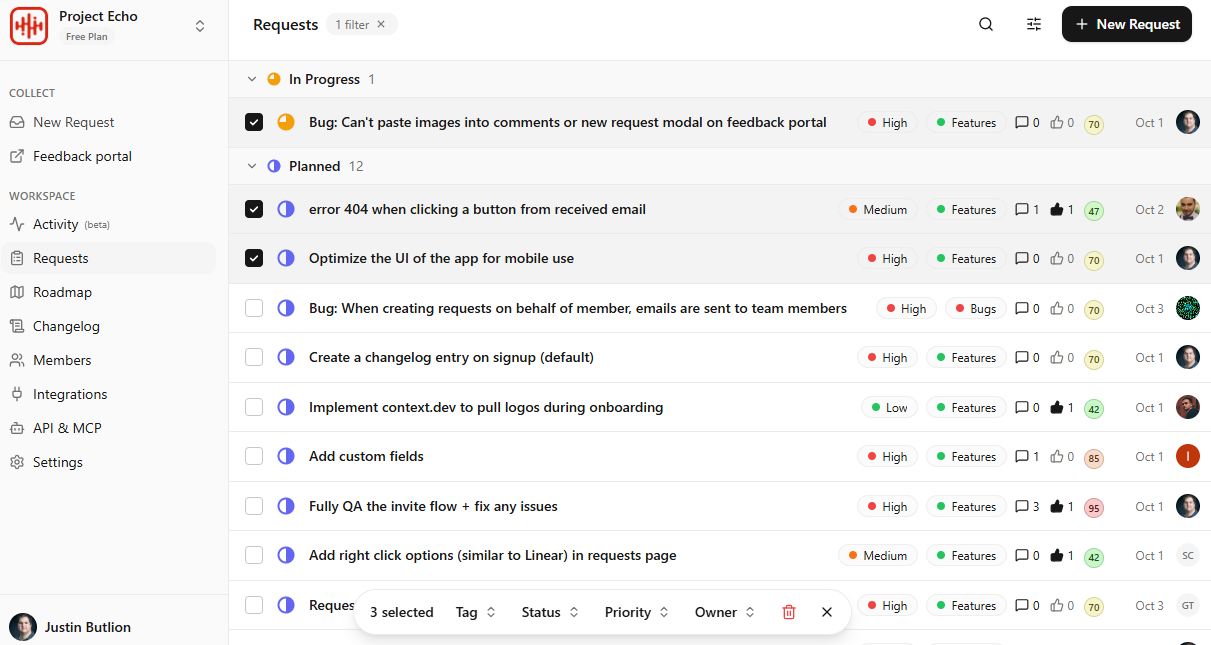
Task: Remove the '1 filter' chip X
Action: point(381,24)
